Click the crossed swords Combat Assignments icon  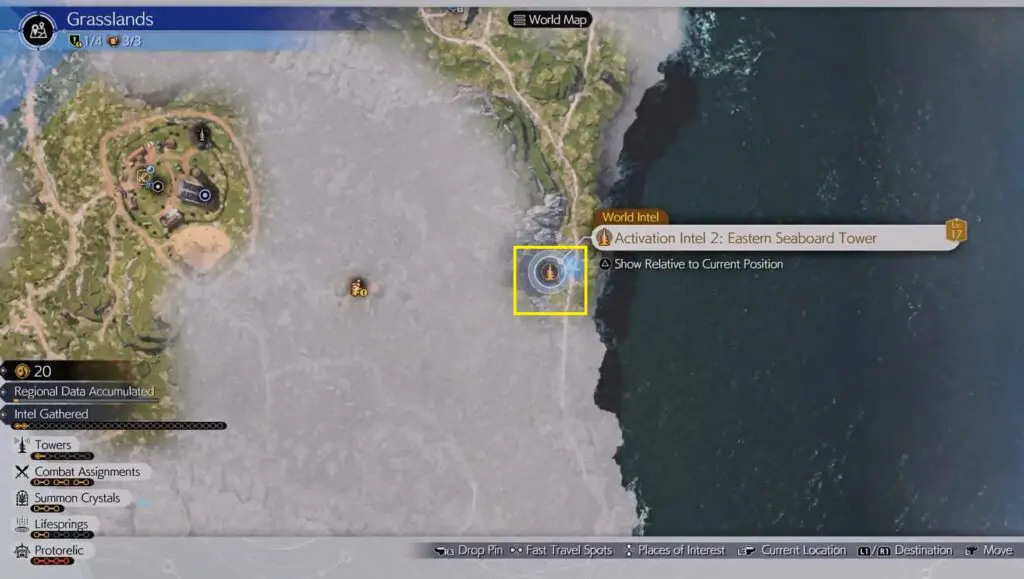tap(22, 471)
